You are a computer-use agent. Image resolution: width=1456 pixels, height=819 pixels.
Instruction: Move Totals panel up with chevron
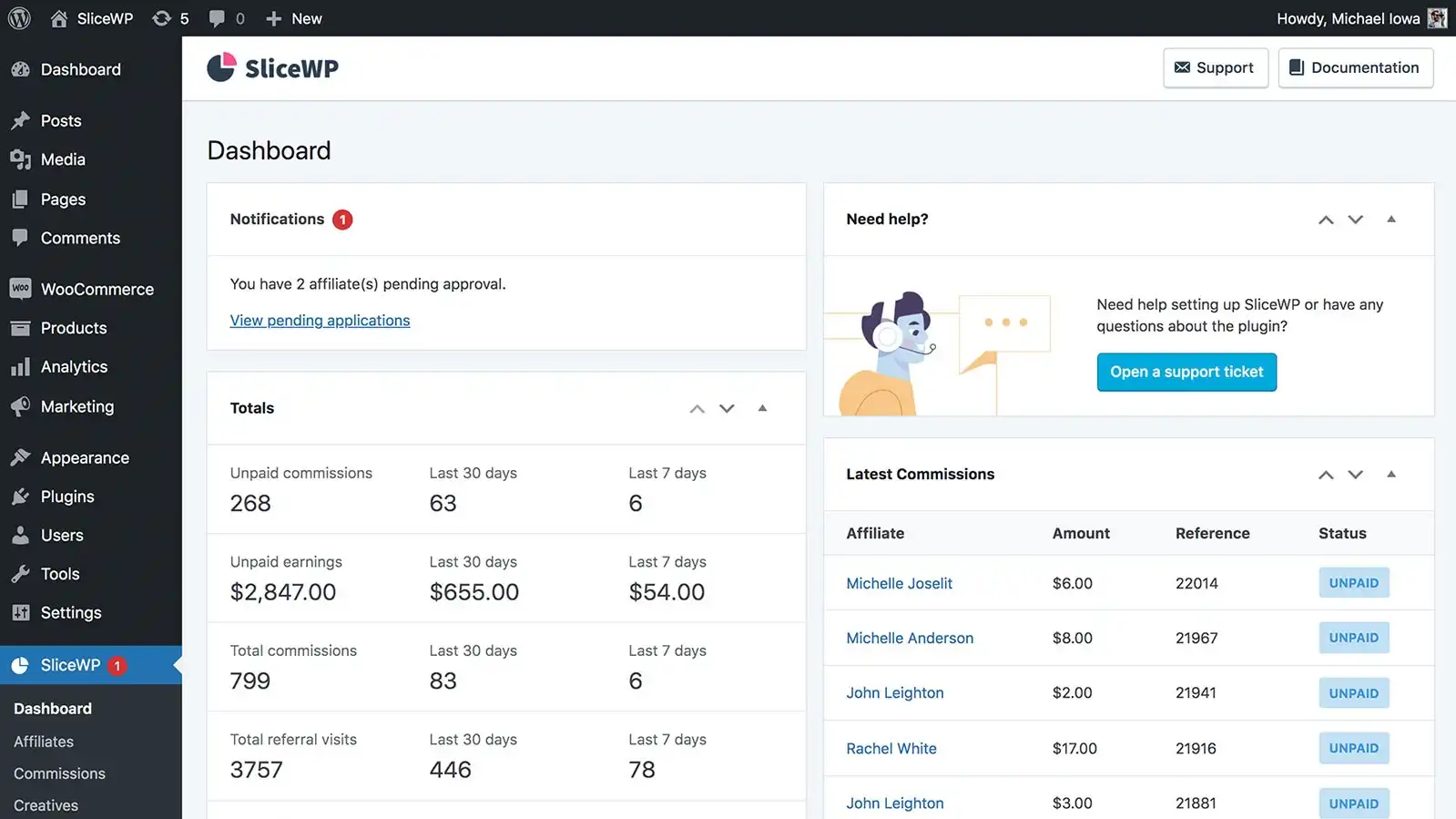697,409
